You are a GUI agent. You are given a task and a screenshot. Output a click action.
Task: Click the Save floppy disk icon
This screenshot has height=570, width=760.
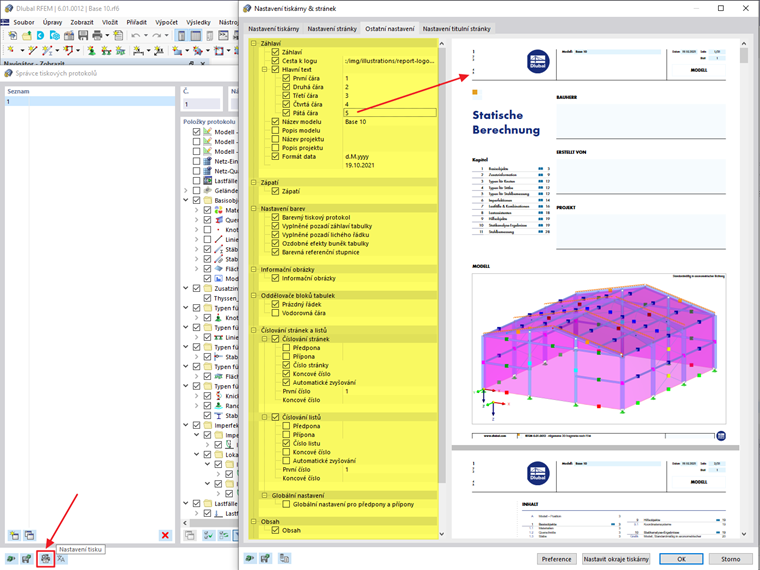pos(83,35)
